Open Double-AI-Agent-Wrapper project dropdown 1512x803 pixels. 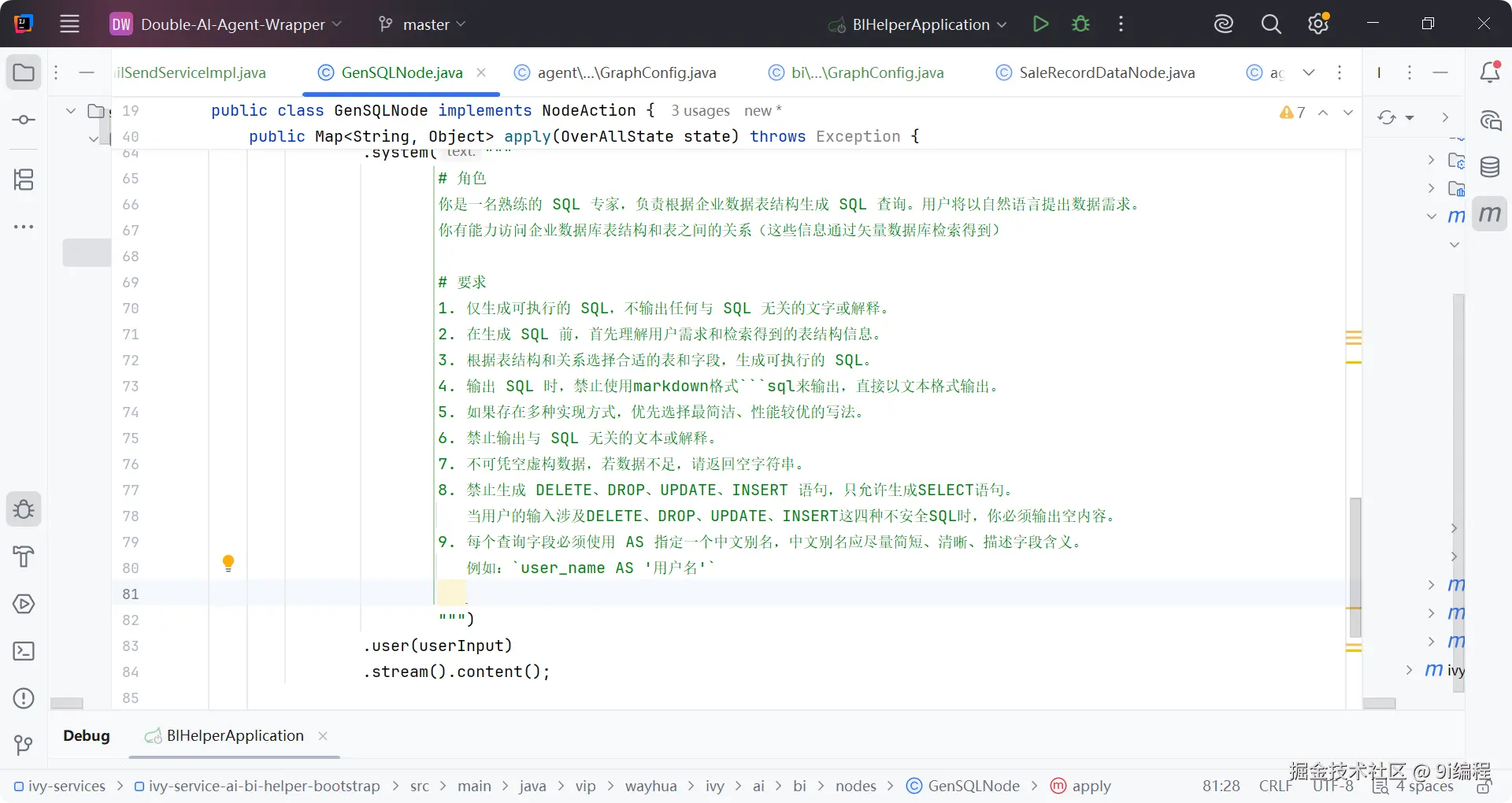click(x=226, y=24)
